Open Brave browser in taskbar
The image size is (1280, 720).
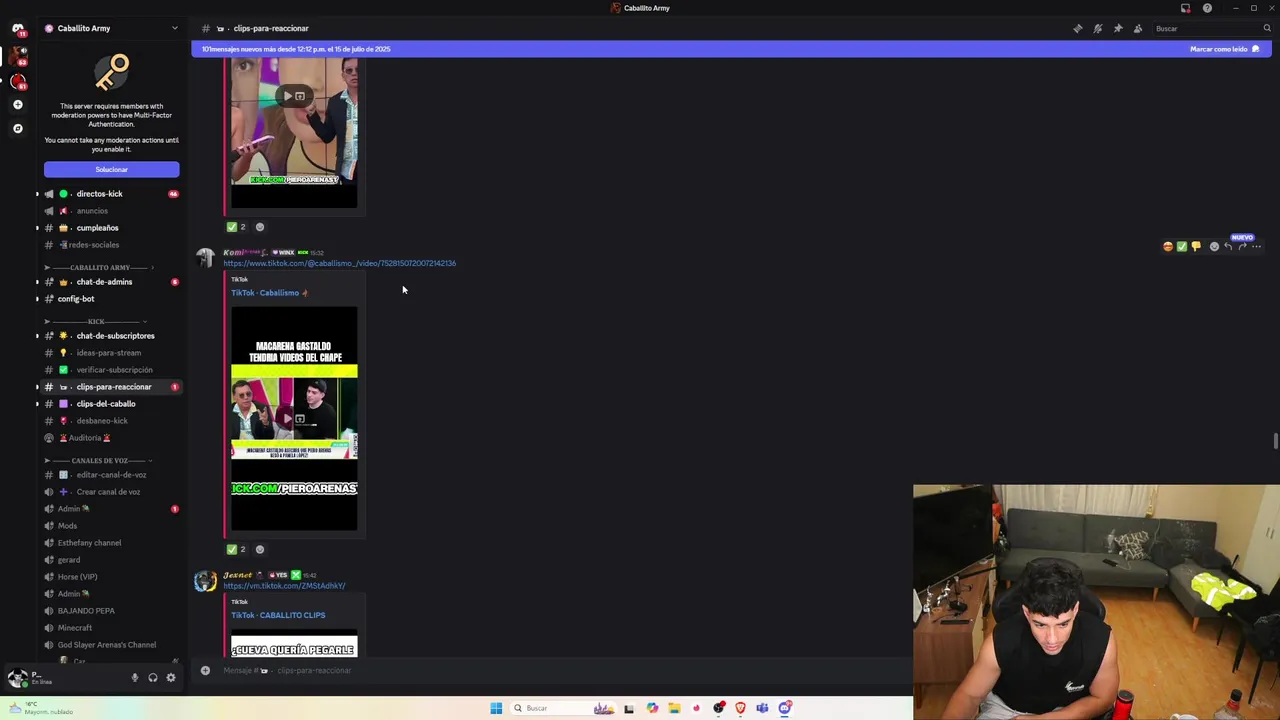click(740, 708)
